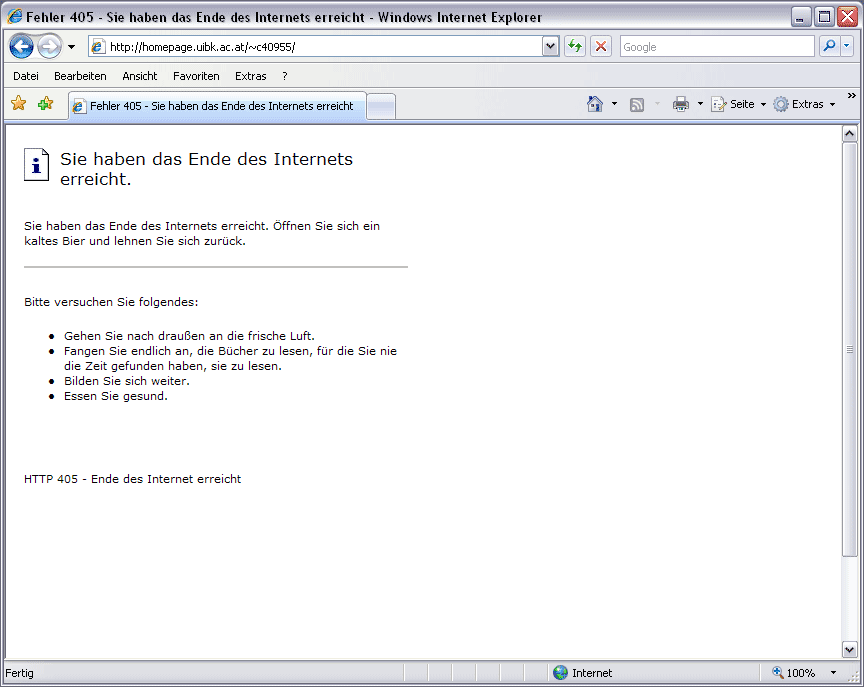Open the Extras toolbar gear menu
864x687 pixels.
pyautogui.click(x=804, y=104)
